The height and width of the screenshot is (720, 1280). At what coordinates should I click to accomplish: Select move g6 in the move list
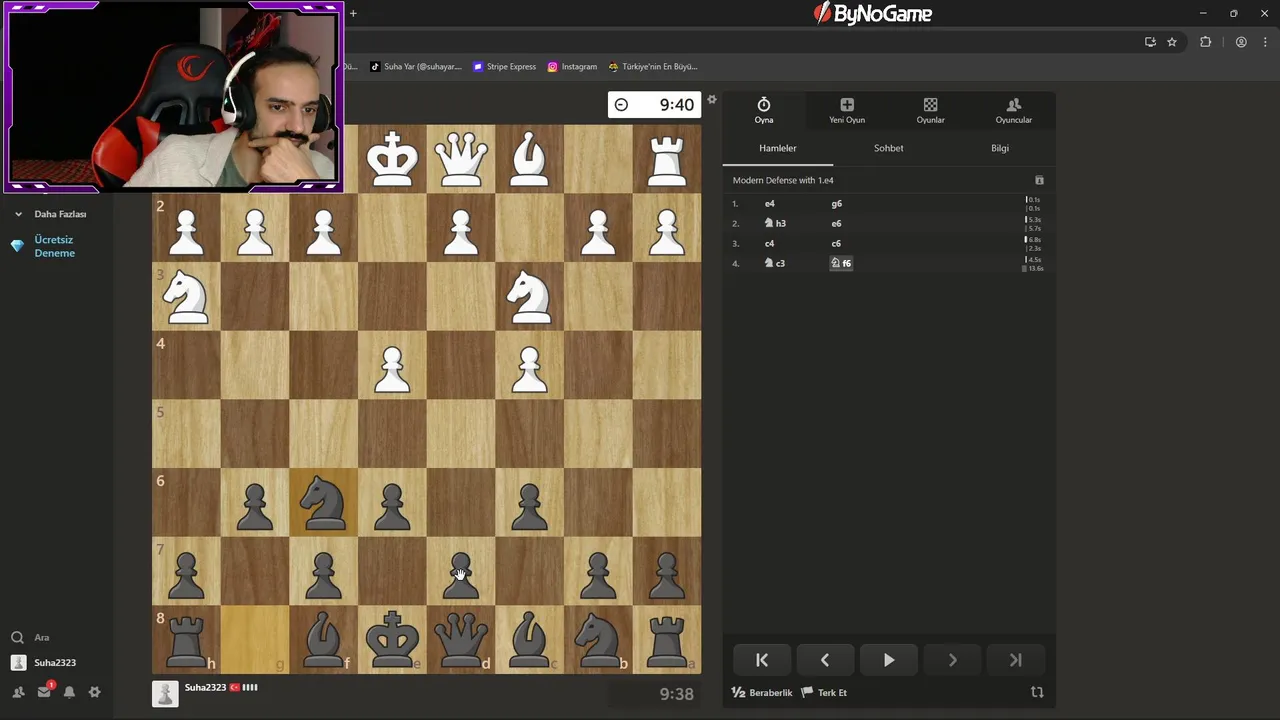pos(837,203)
